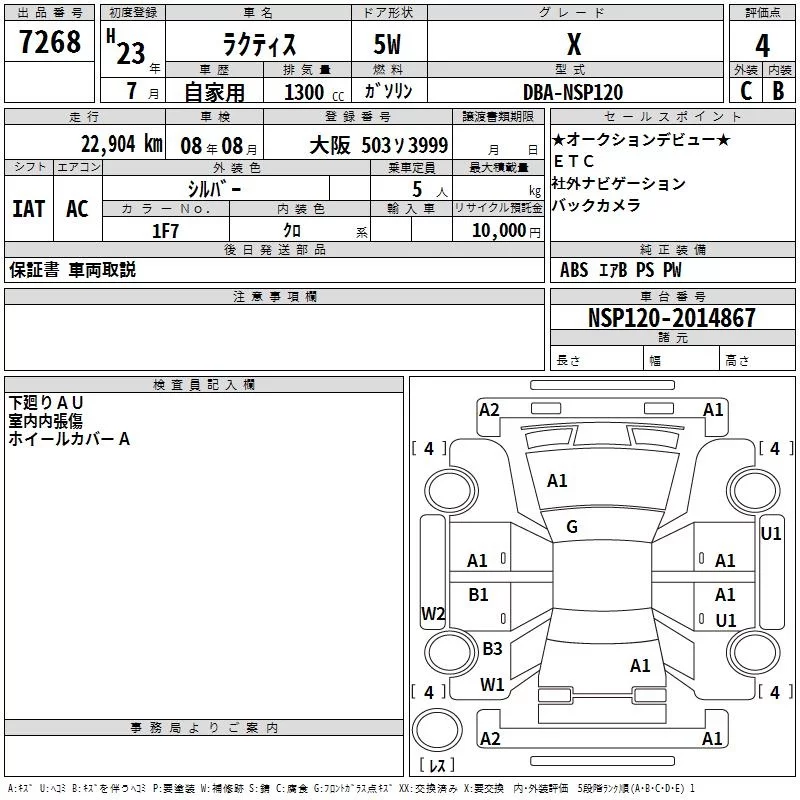Click the fuel type ガソリン
Screen dimensions: 800x800
[388, 91]
